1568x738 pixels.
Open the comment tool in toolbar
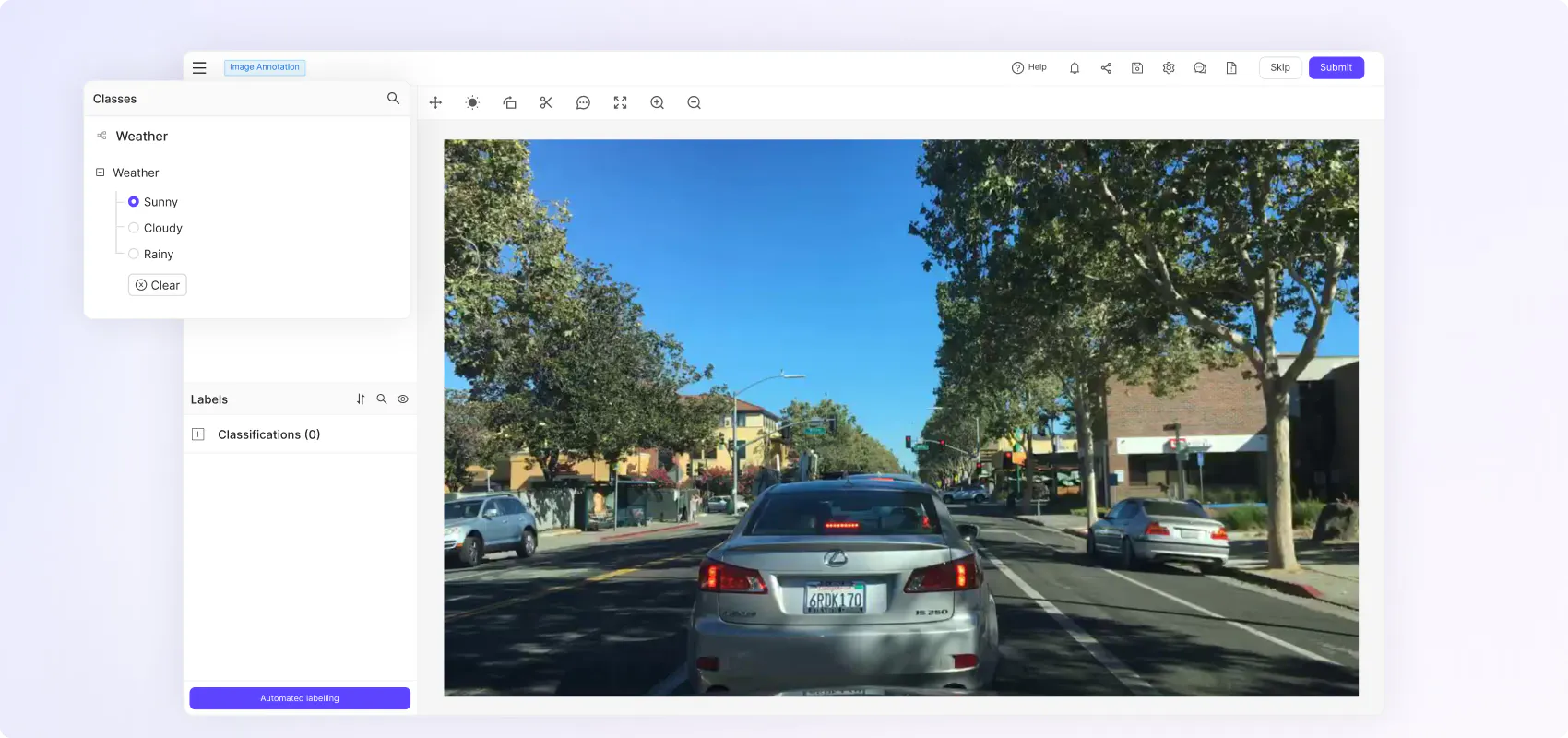pos(583,102)
